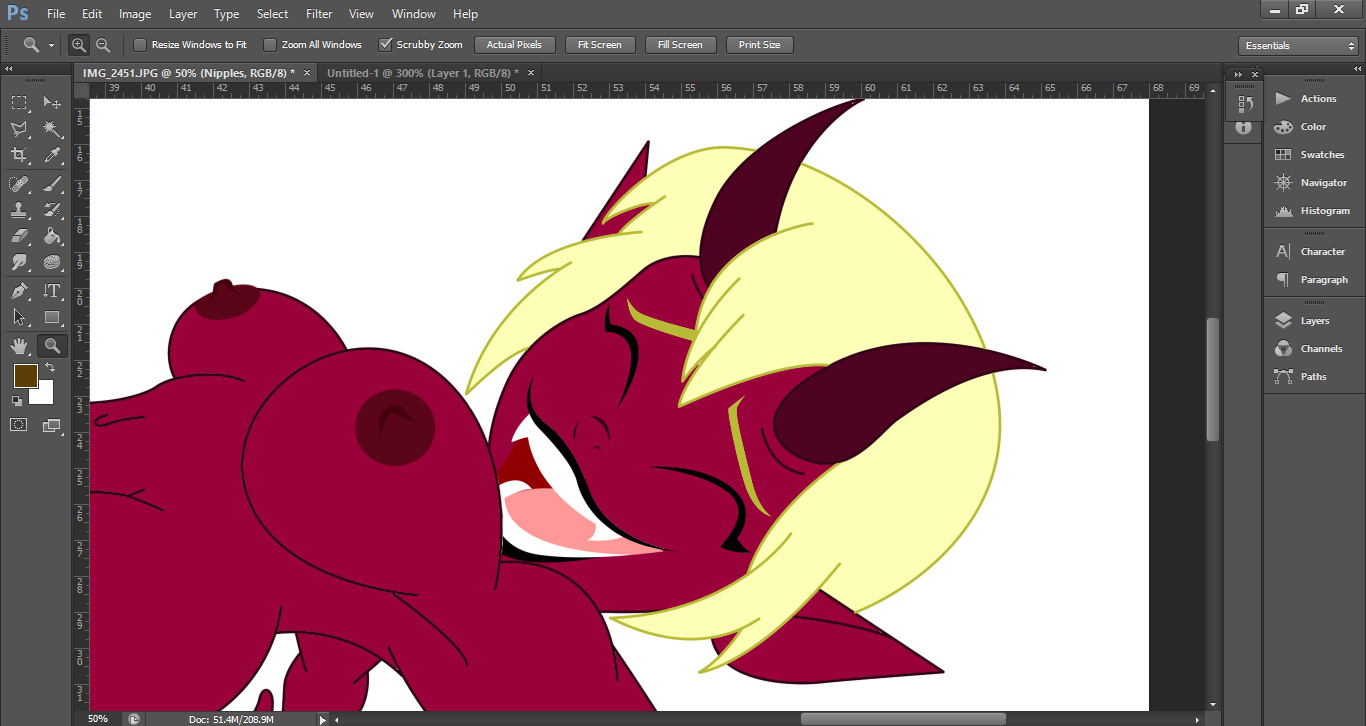Select the Smudge tool

click(x=19, y=262)
